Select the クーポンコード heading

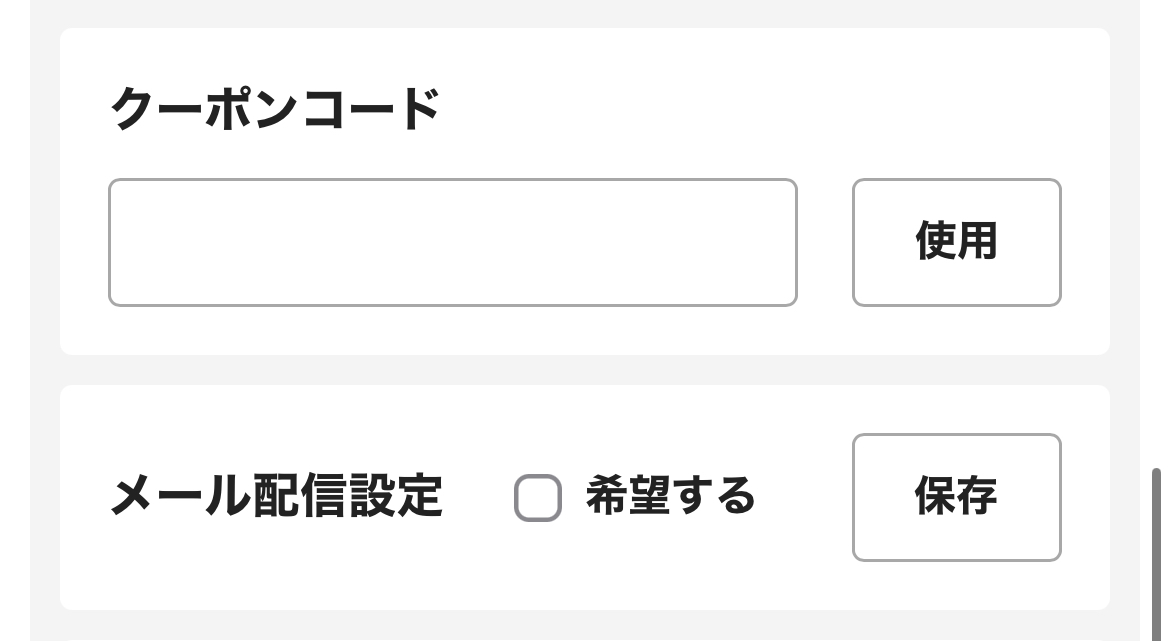(275, 109)
